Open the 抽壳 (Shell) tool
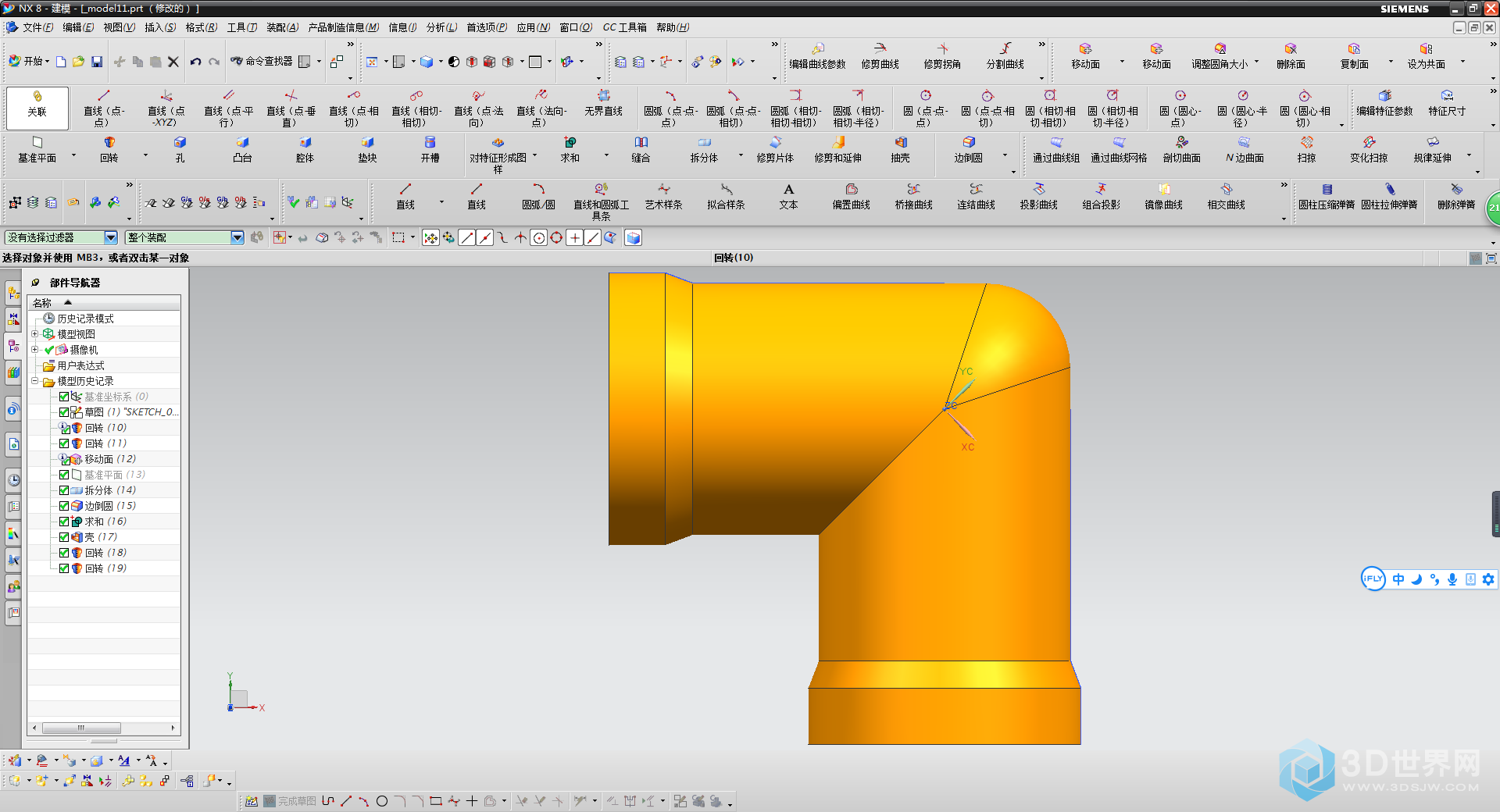This screenshot has height=812, width=1500. (900, 148)
